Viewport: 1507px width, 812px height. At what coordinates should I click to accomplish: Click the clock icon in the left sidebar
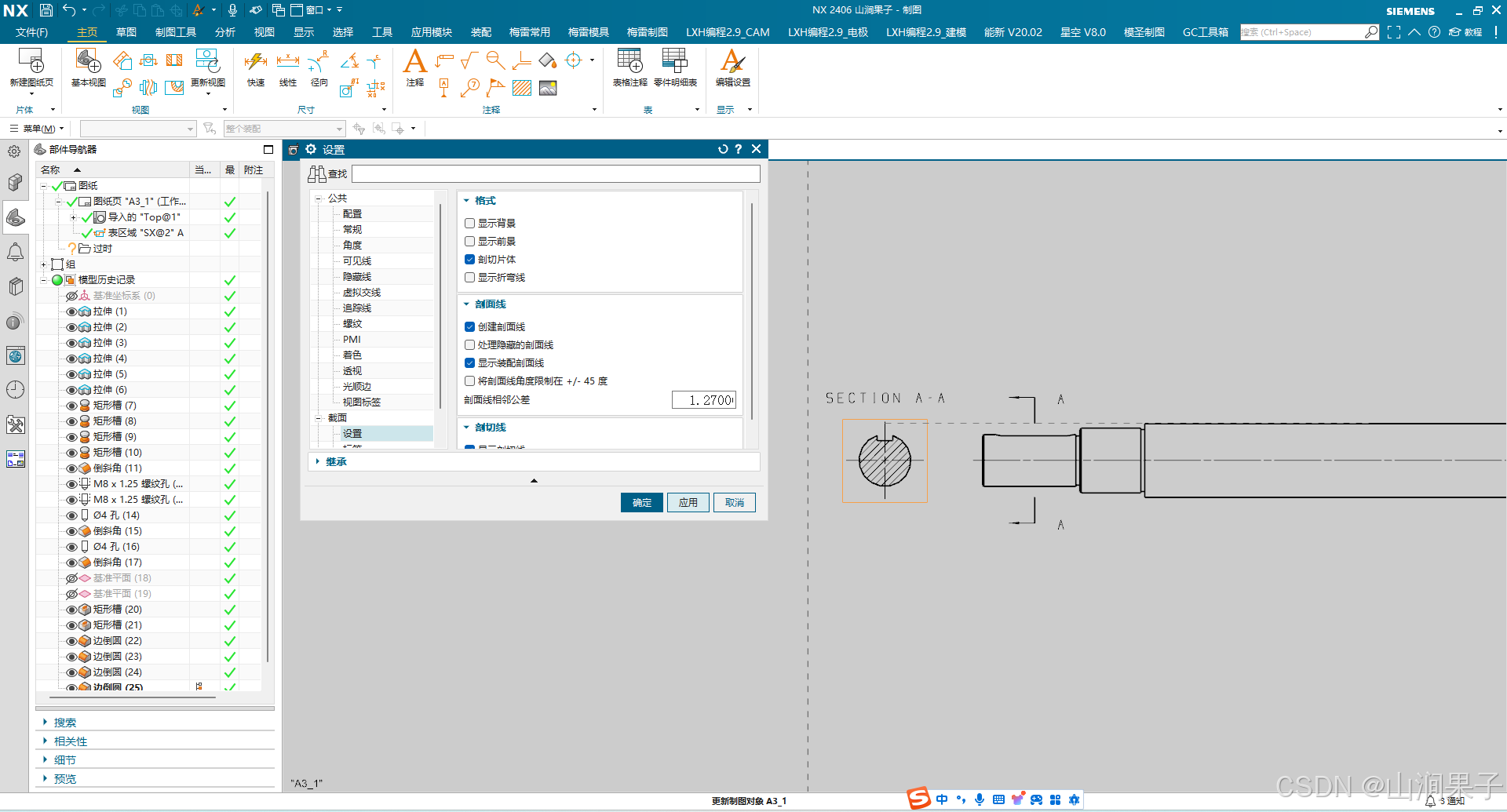pos(15,390)
